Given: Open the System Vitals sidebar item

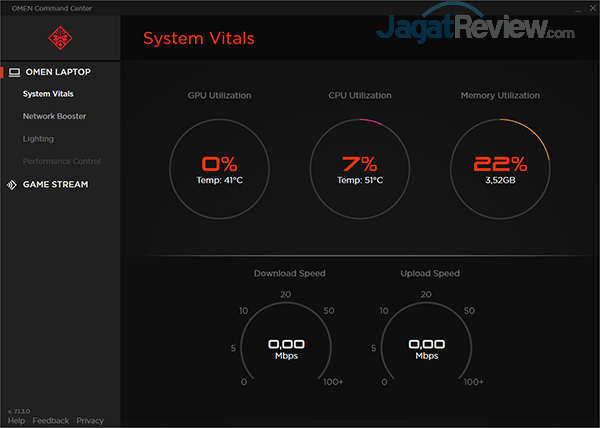Looking at the screenshot, I should coord(48,94).
